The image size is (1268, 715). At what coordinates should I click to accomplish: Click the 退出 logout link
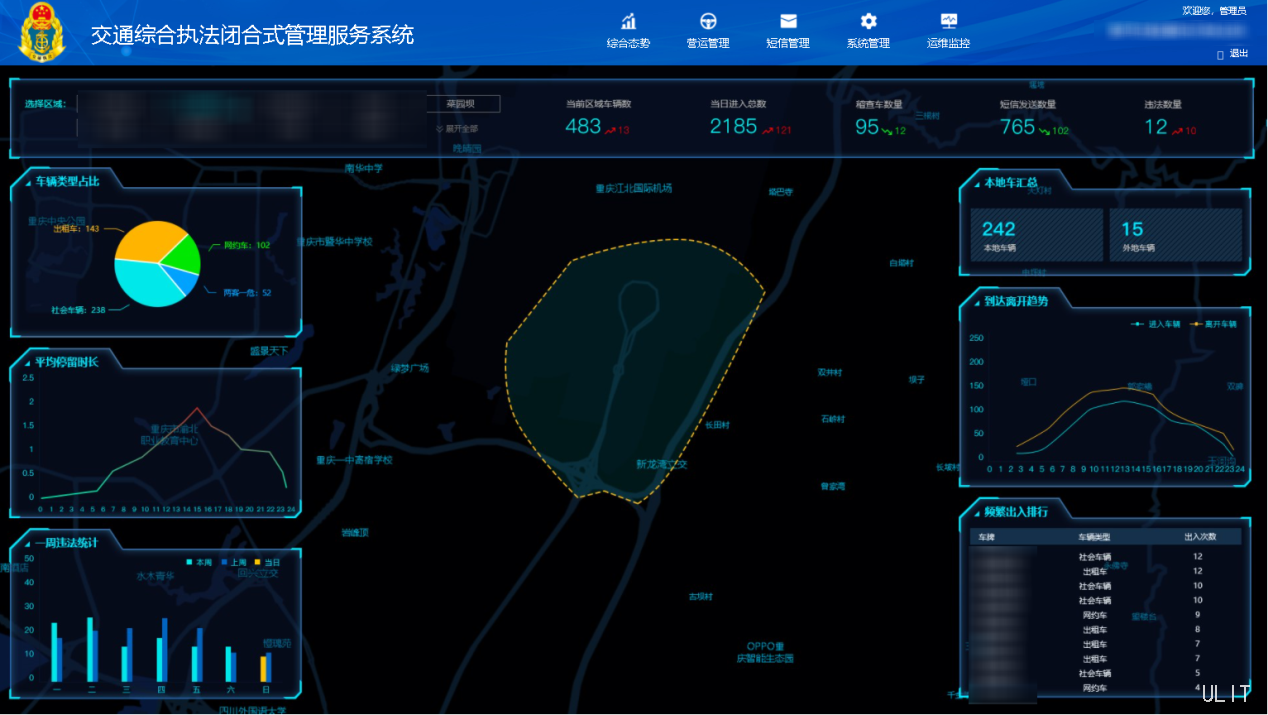pyautogui.click(x=1238, y=53)
